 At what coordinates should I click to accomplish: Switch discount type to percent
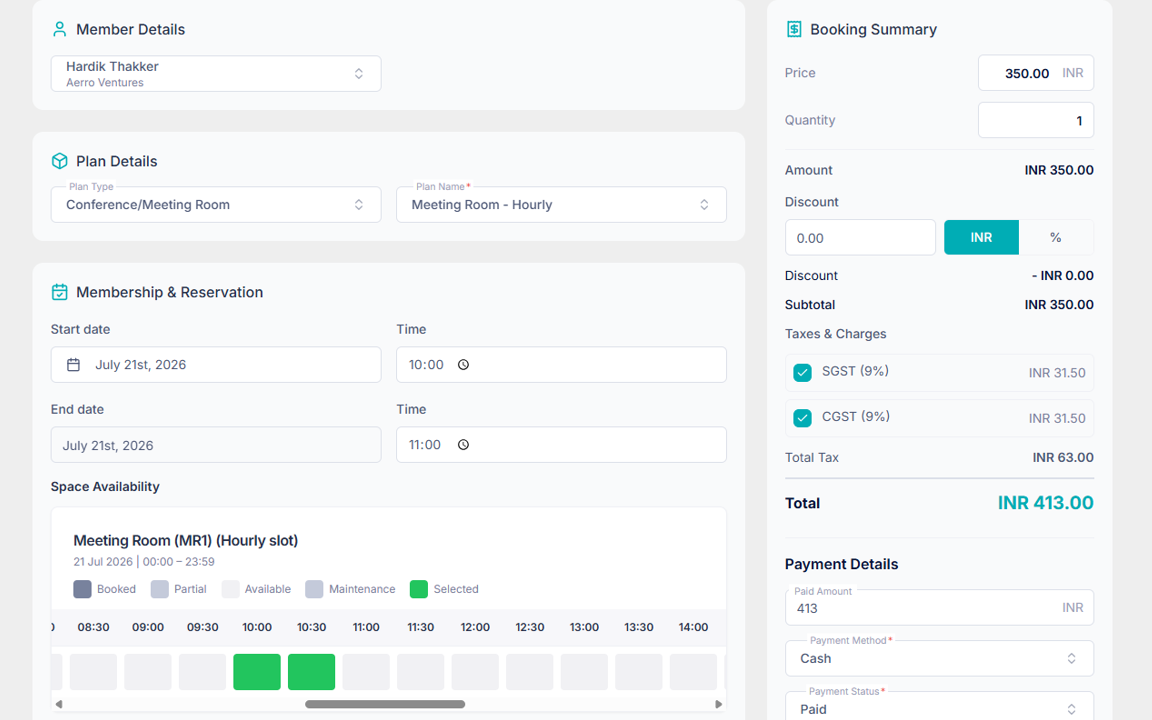pyautogui.click(x=1056, y=237)
